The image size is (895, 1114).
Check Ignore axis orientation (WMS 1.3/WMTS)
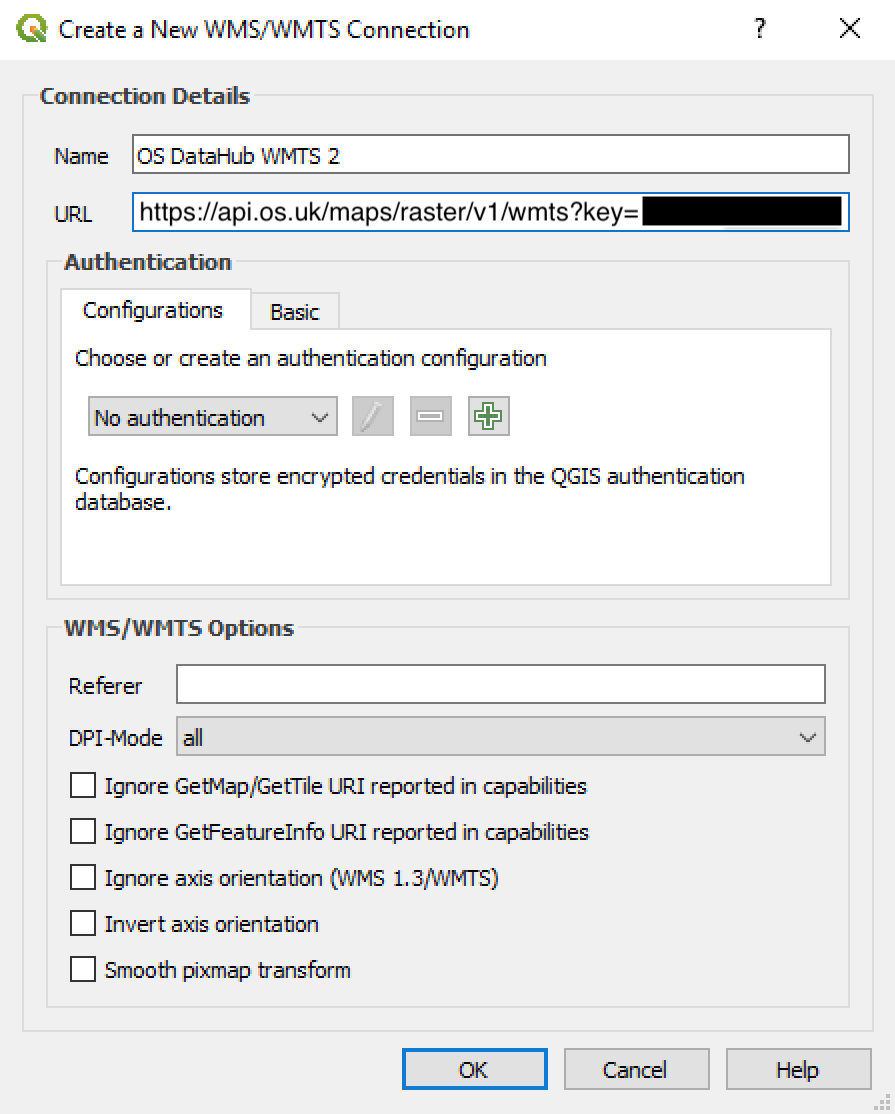tap(83, 877)
